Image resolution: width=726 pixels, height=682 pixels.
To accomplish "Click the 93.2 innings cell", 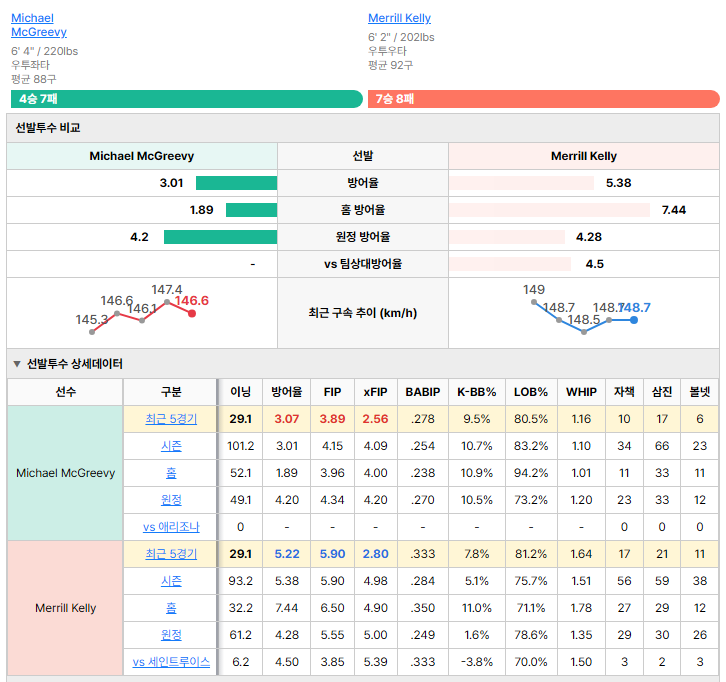I will (240, 581).
